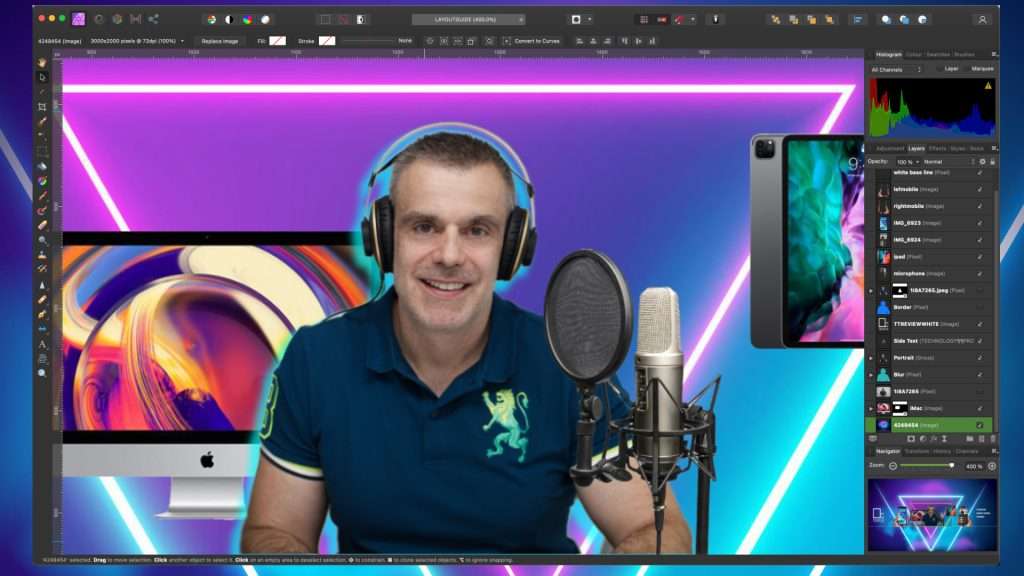This screenshot has height=576, width=1024.
Task: Open the Zoom percentage dropdown in Navigator
Action: tap(974, 466)
